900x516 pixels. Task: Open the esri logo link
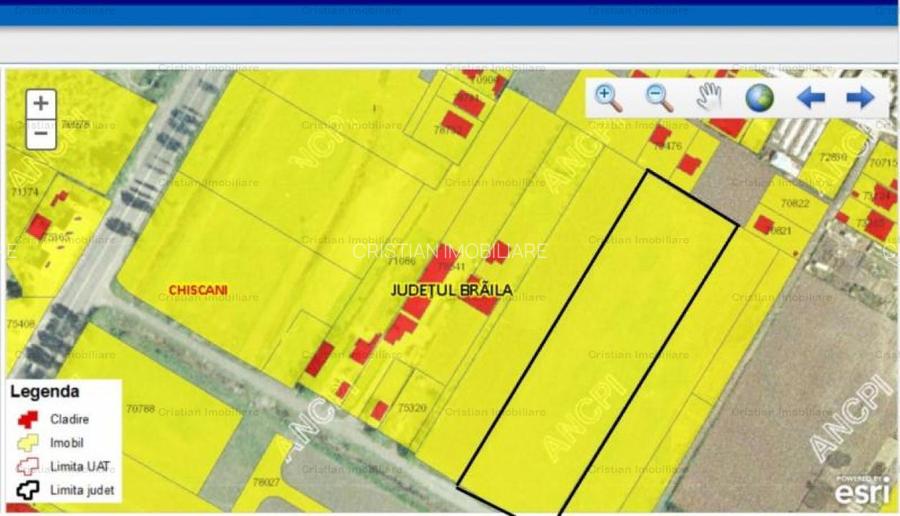[x=862, y=490]
